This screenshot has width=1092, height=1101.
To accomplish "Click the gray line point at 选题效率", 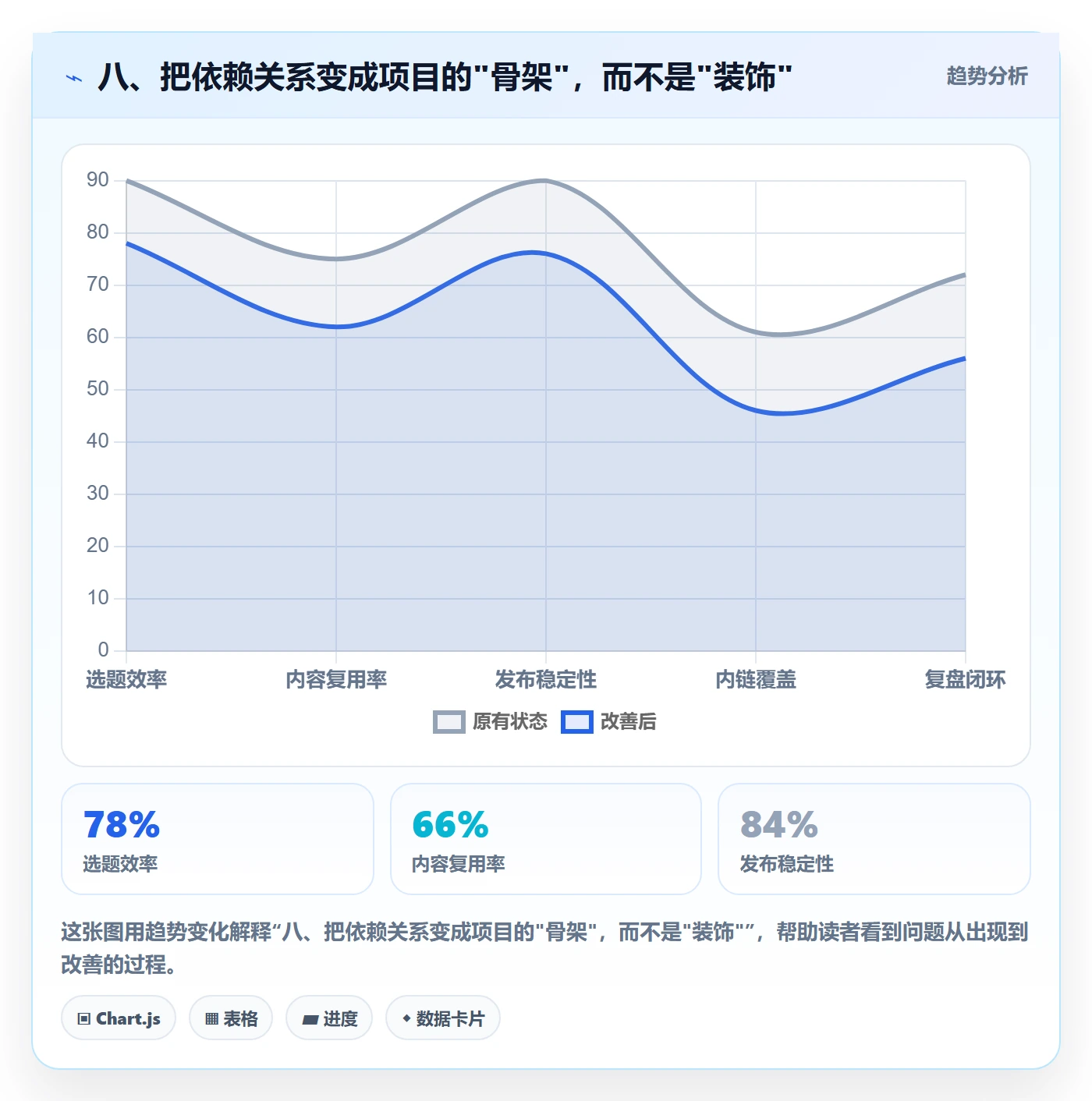I will tap(126, 180).
